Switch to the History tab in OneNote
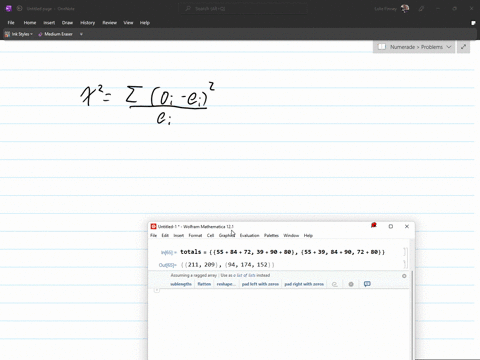This screenshot has width=480, height=360. tap(87, 23)
